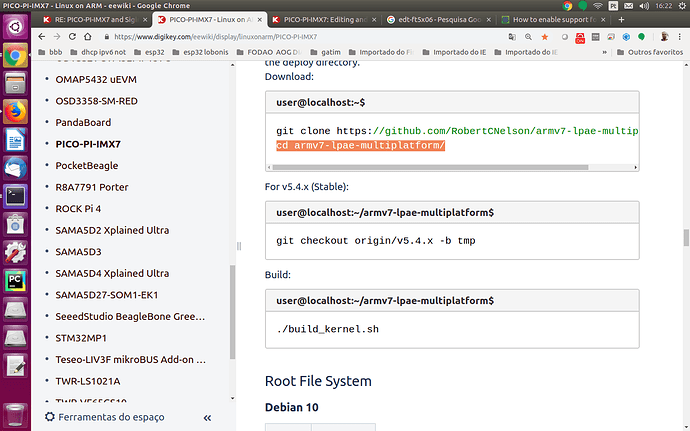This screenshot has width=690, height=431.
Task: Click the URL address field
Action: (304, 37)
